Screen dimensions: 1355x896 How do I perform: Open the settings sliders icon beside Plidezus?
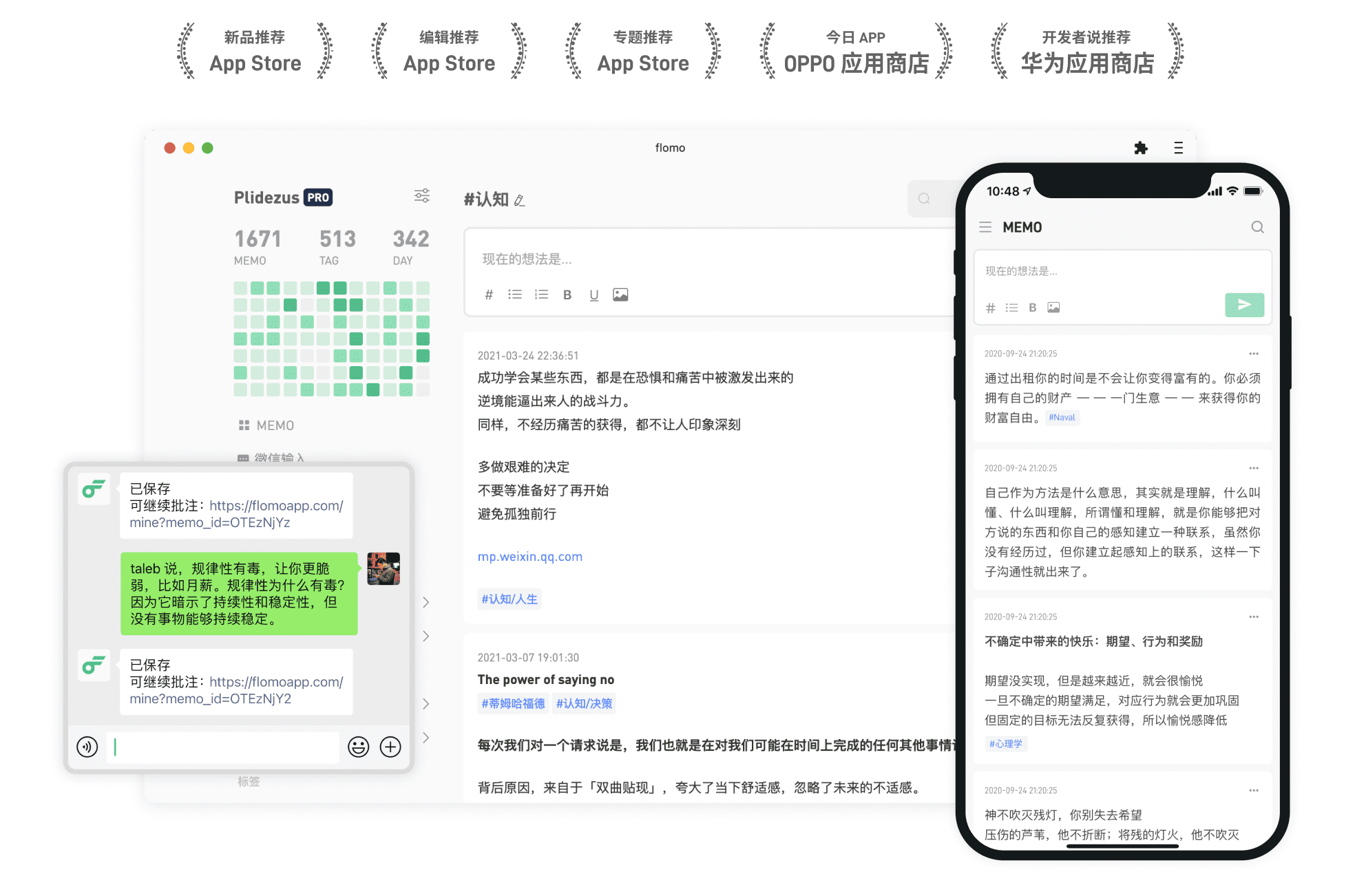(421, 196)
